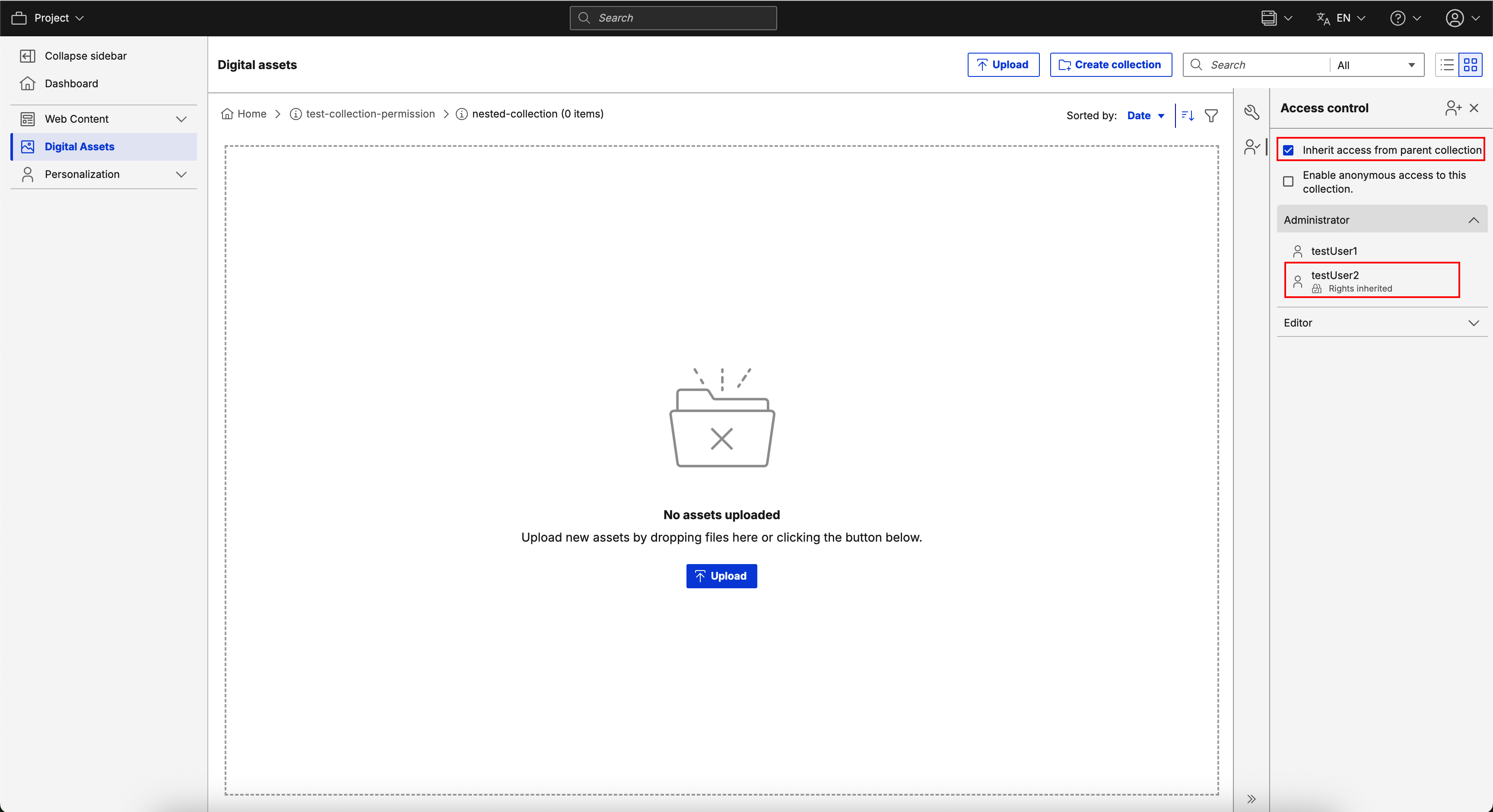This screenshot has height=812, width=1493.
Task: Expand the Editor section
Action: tap(1473, 323)
